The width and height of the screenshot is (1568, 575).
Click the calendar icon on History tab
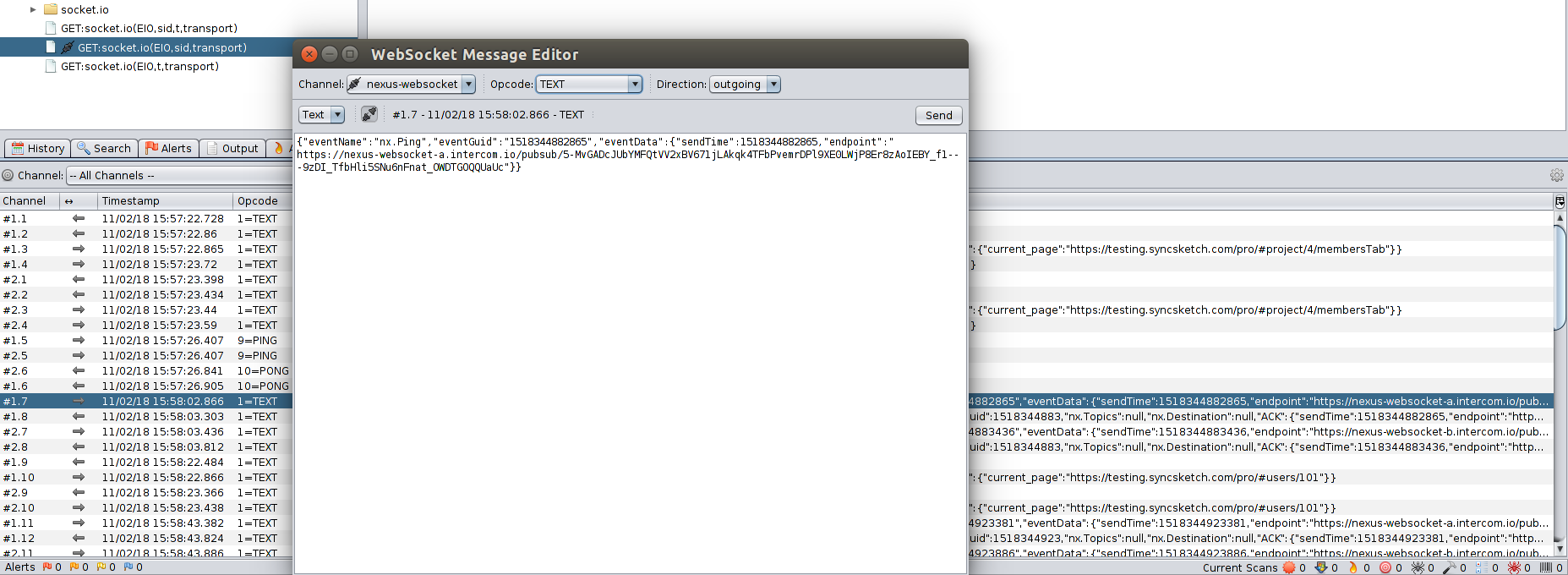[x=17, y=148]
